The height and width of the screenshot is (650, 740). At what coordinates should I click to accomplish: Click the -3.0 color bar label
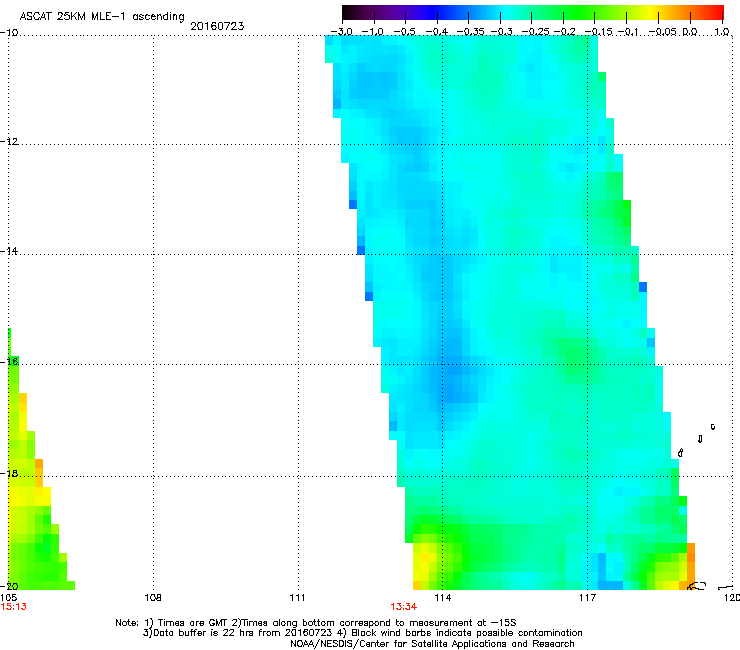(x=341, y=32)
